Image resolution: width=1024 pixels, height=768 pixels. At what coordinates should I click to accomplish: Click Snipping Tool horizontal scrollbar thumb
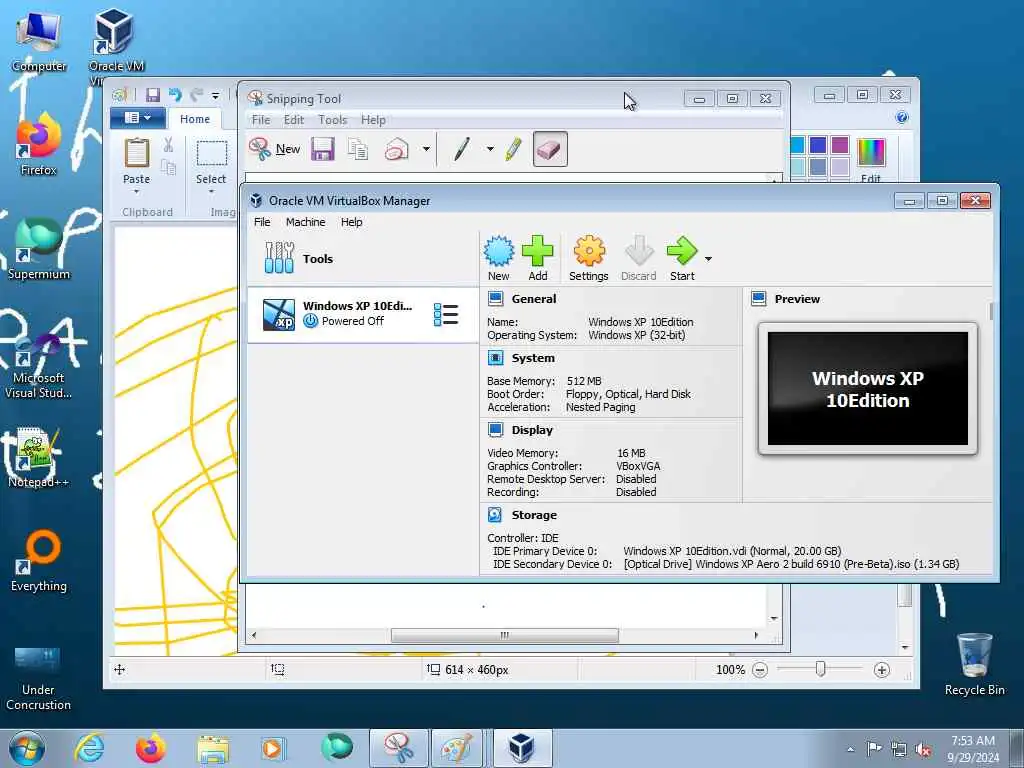click(504, 635)
